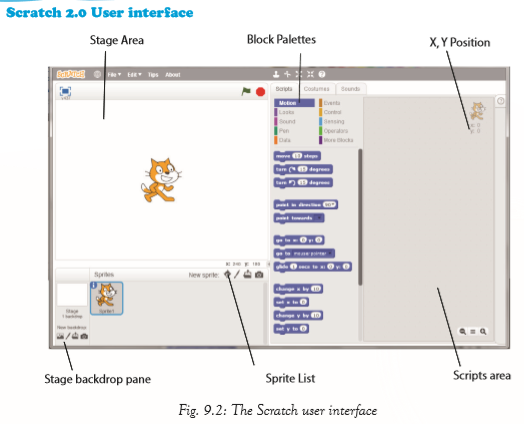Toggle presentation mode icon above stage

coord(65,91)
